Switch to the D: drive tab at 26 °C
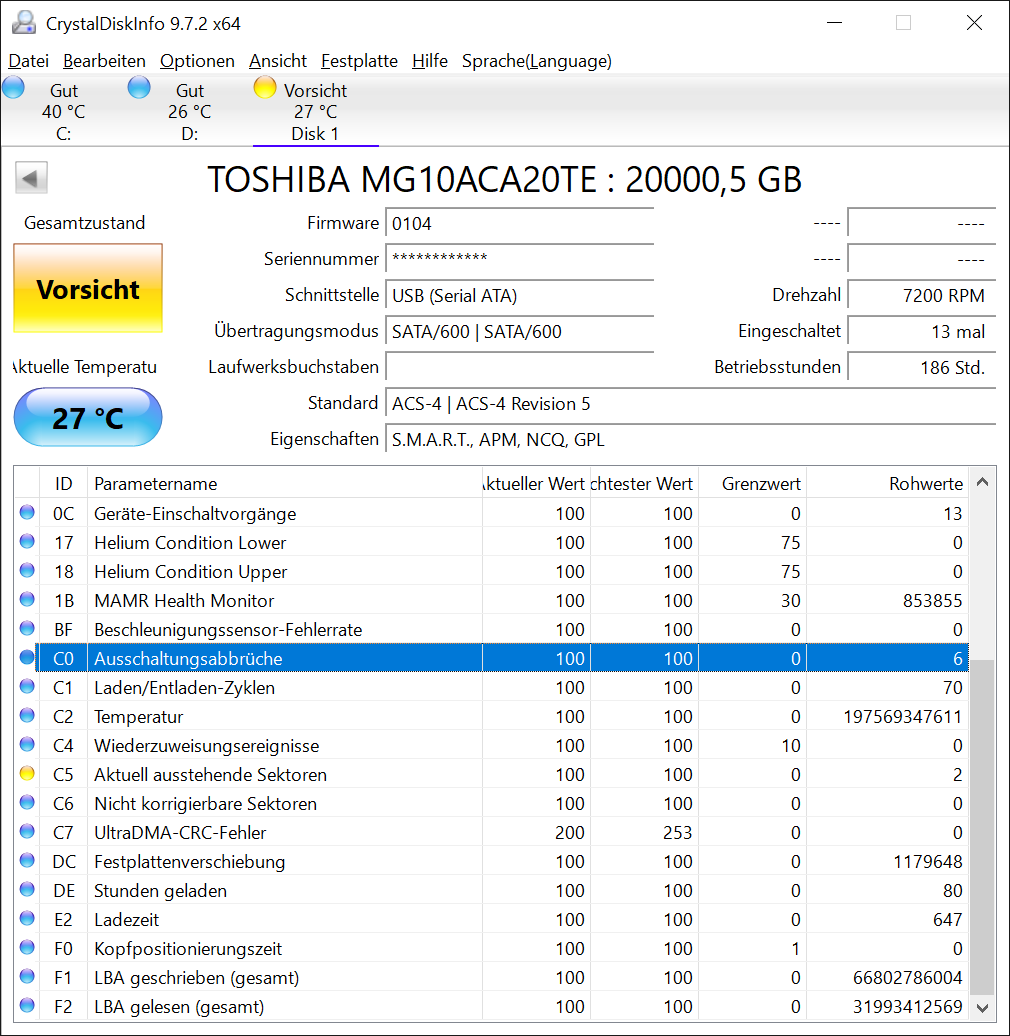This screenshot has height=1036, width=1010. point(190,112)
